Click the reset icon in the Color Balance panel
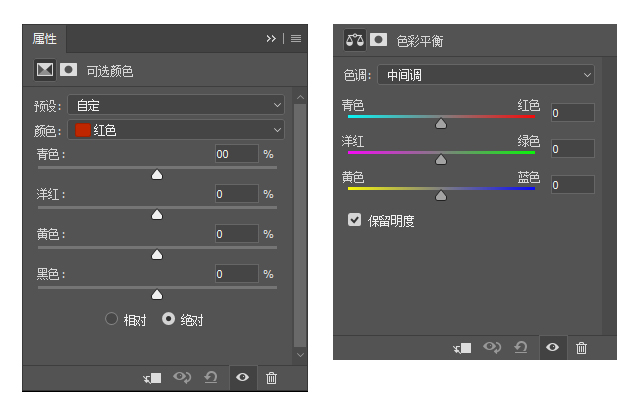This screenshot has width=640, height=417. [x=521, y=348]
